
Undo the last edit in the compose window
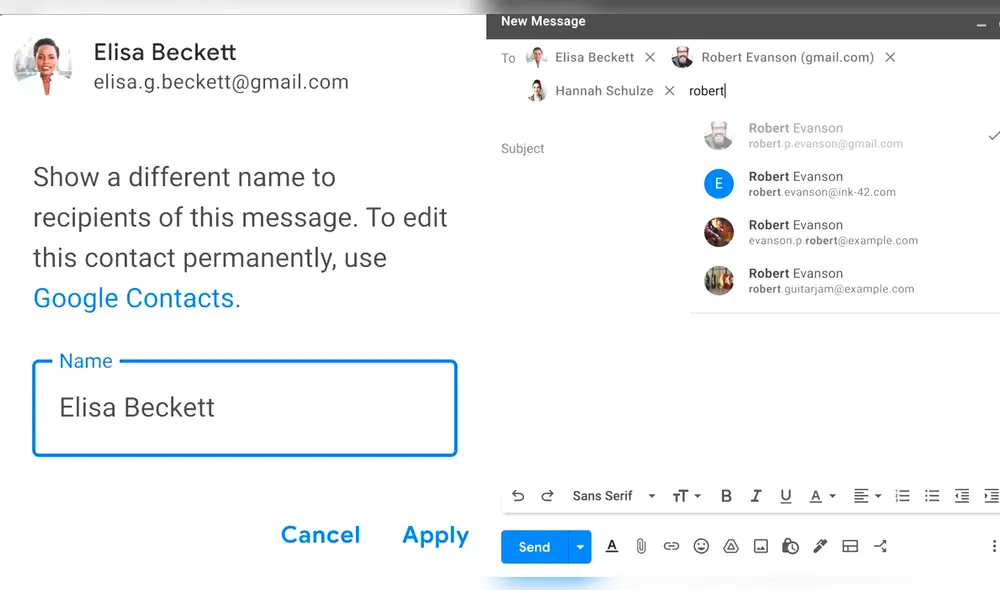coord(518,495)
